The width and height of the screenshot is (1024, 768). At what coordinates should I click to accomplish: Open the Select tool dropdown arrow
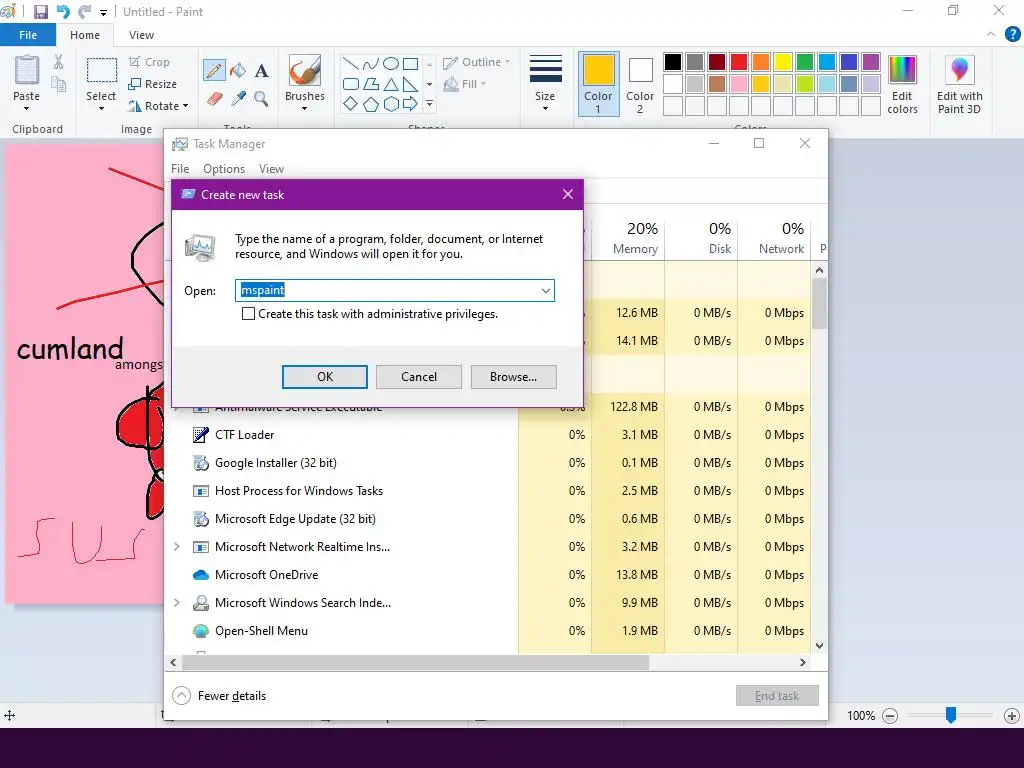tap(101, 108)
